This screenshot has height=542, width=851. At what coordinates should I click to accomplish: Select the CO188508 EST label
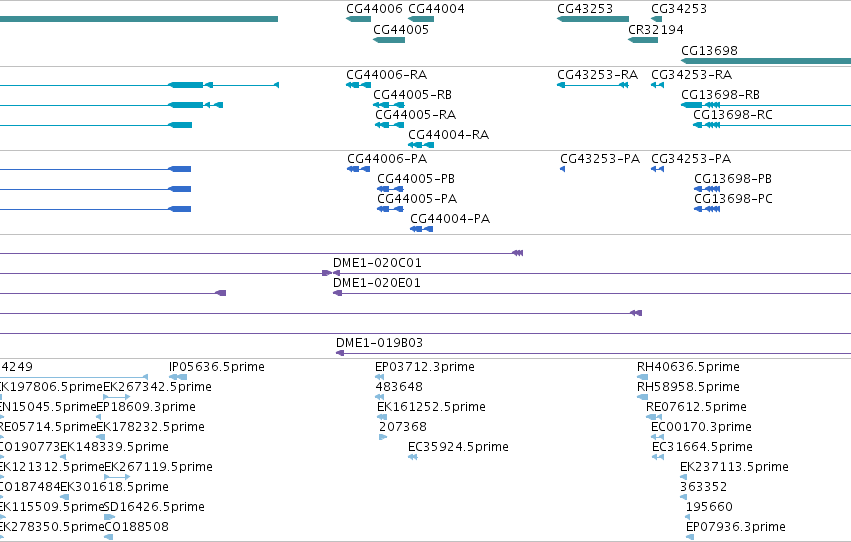(137, 527)
